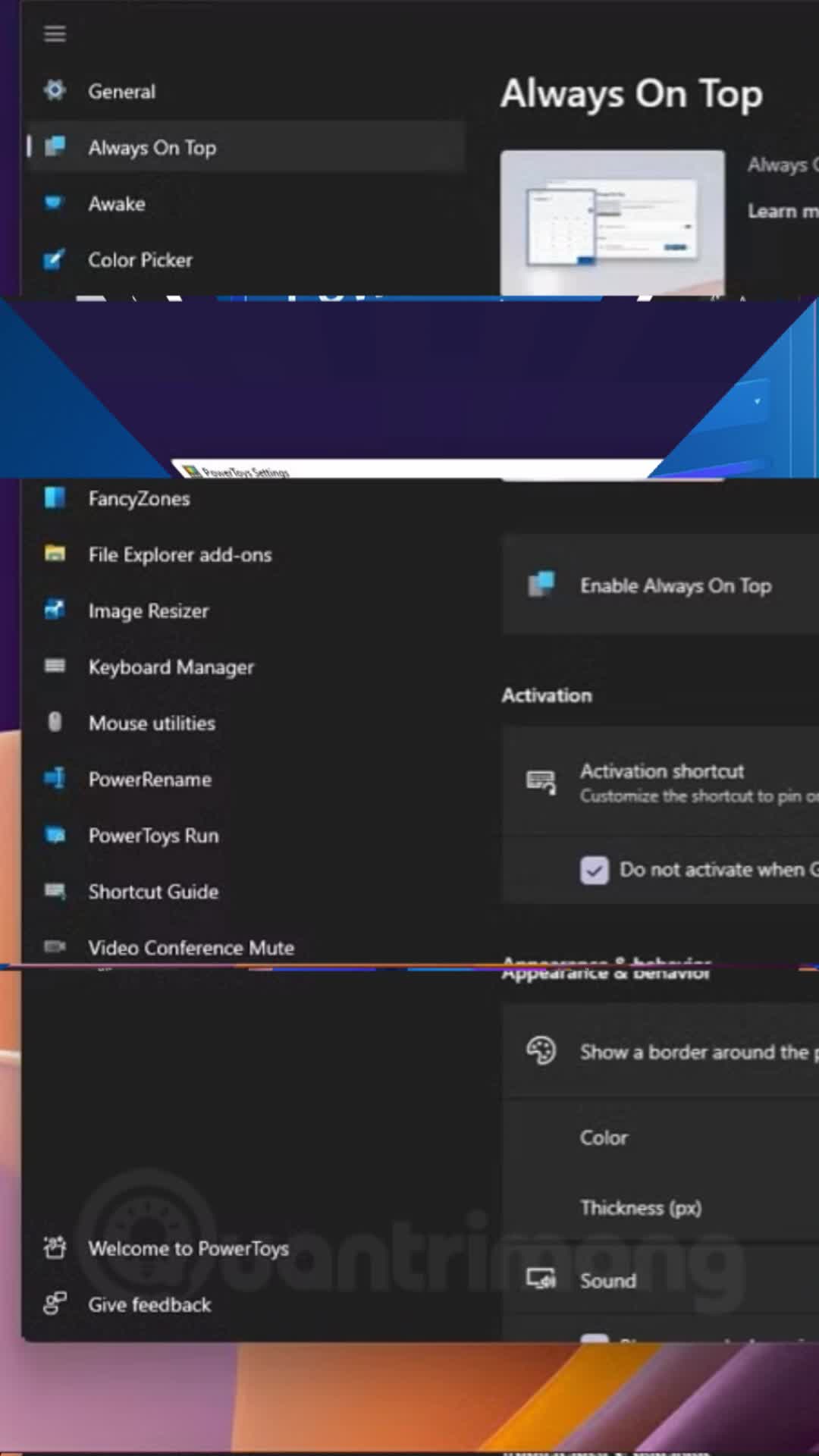Click the border palette icon

[541, 1051]
